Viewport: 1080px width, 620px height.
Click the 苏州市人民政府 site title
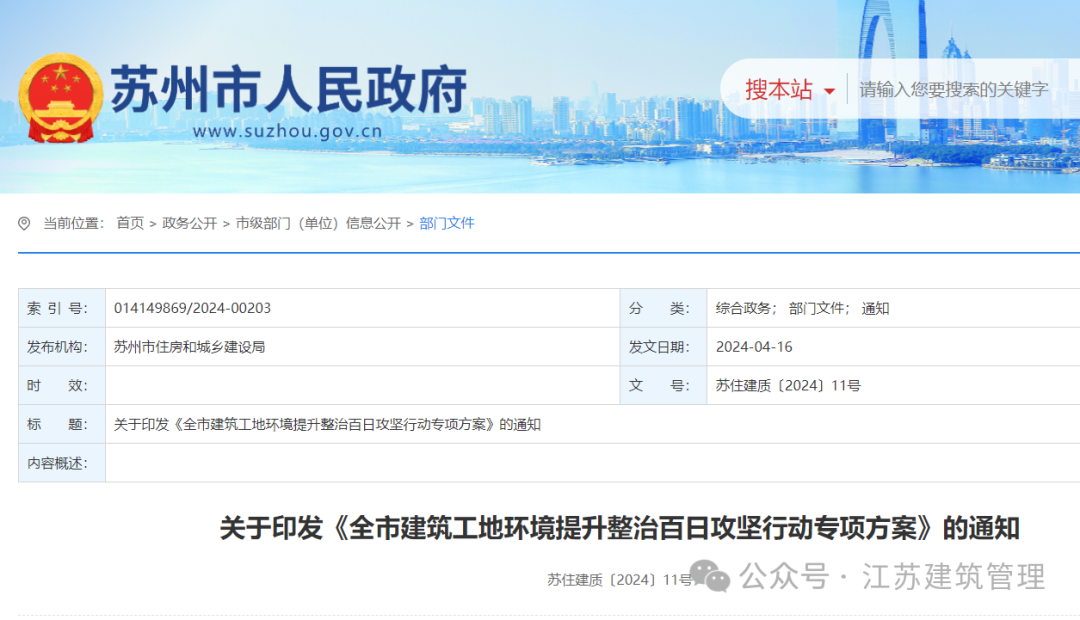click(x=288, y=91)
